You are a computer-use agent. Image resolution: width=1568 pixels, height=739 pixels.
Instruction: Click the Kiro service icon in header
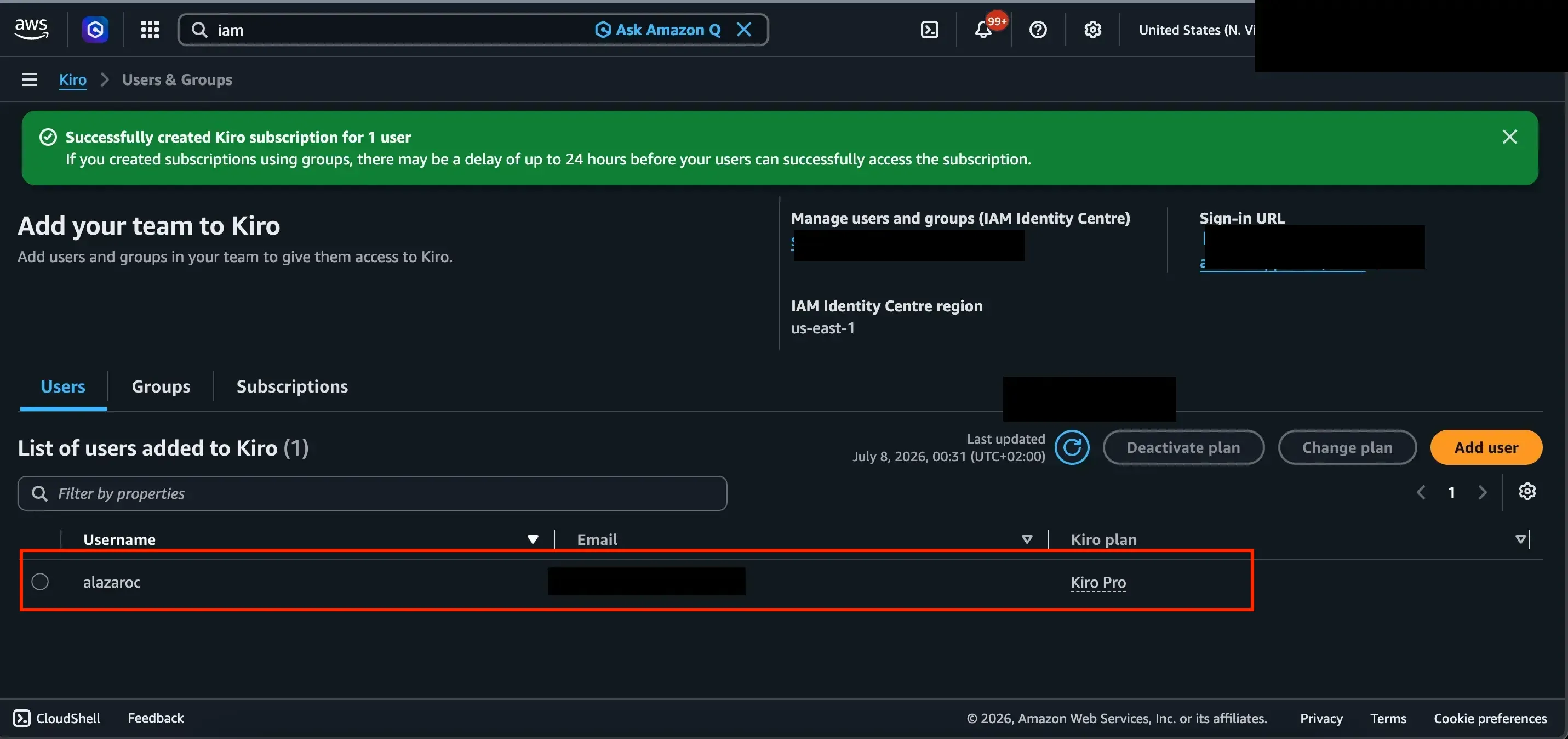(95, 29)
